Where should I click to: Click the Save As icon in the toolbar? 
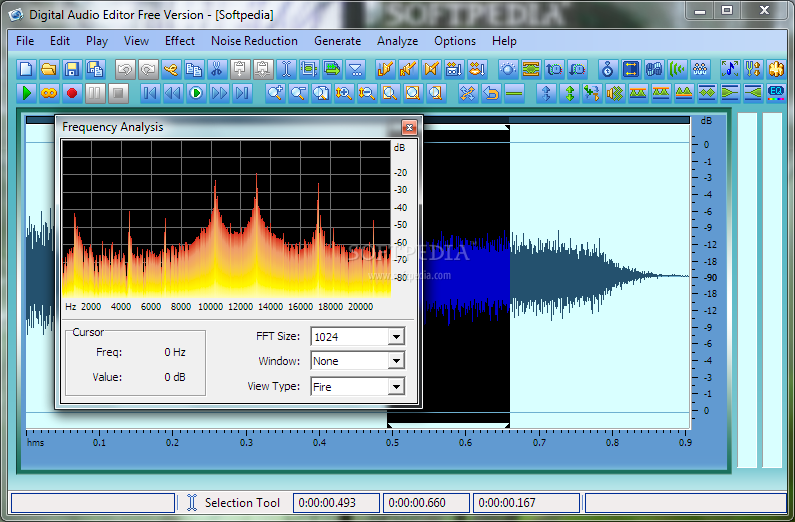(95, 69)
